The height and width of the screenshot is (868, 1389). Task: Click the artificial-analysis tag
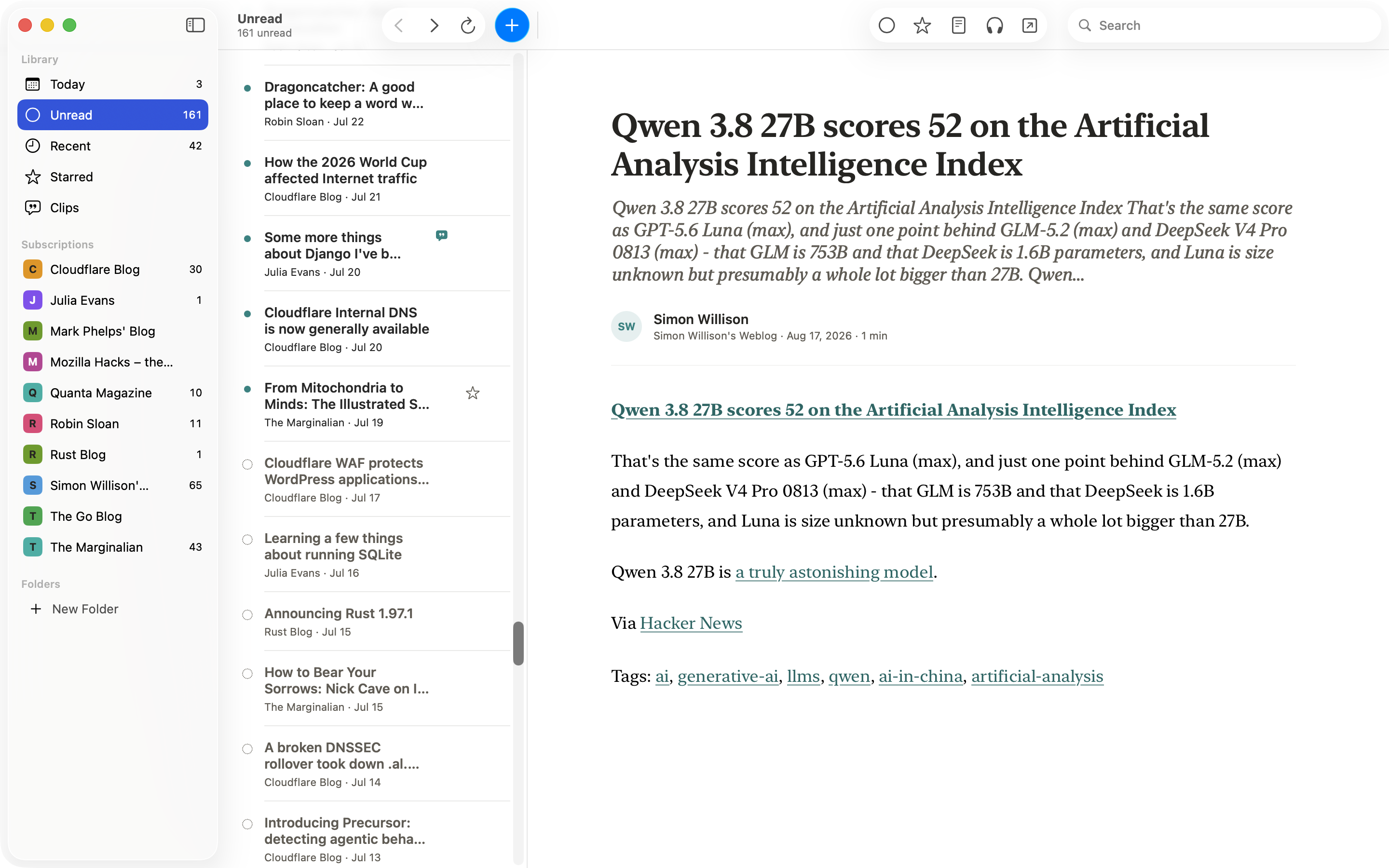click(1037, 676)
